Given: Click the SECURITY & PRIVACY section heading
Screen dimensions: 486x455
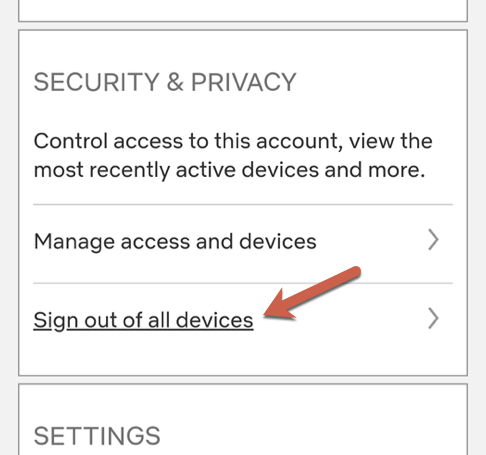Looking at the screenshot, I should pos(165,82).
